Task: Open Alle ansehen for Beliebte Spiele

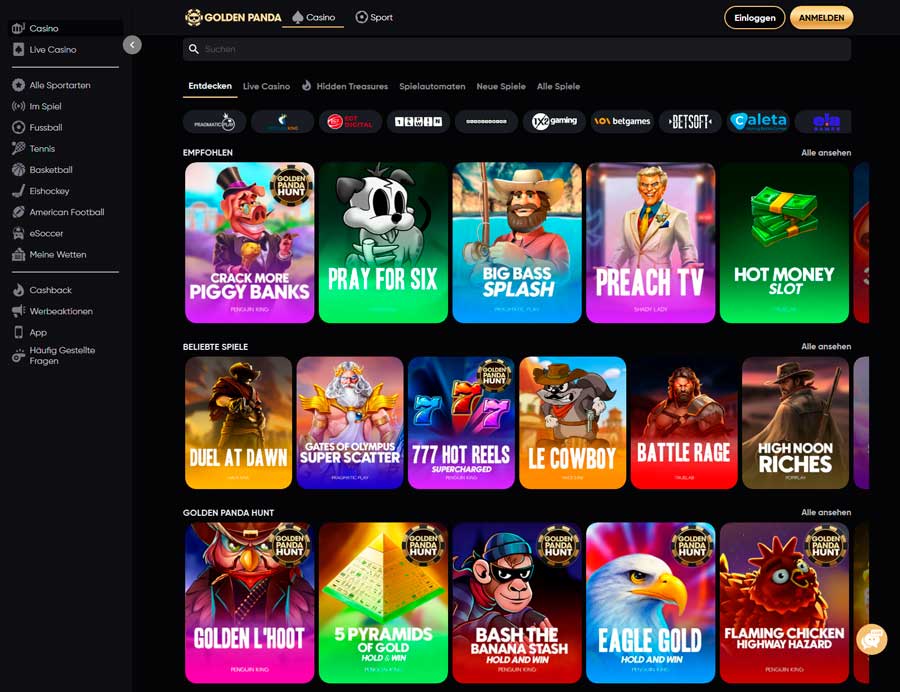Action: [826, 347]
